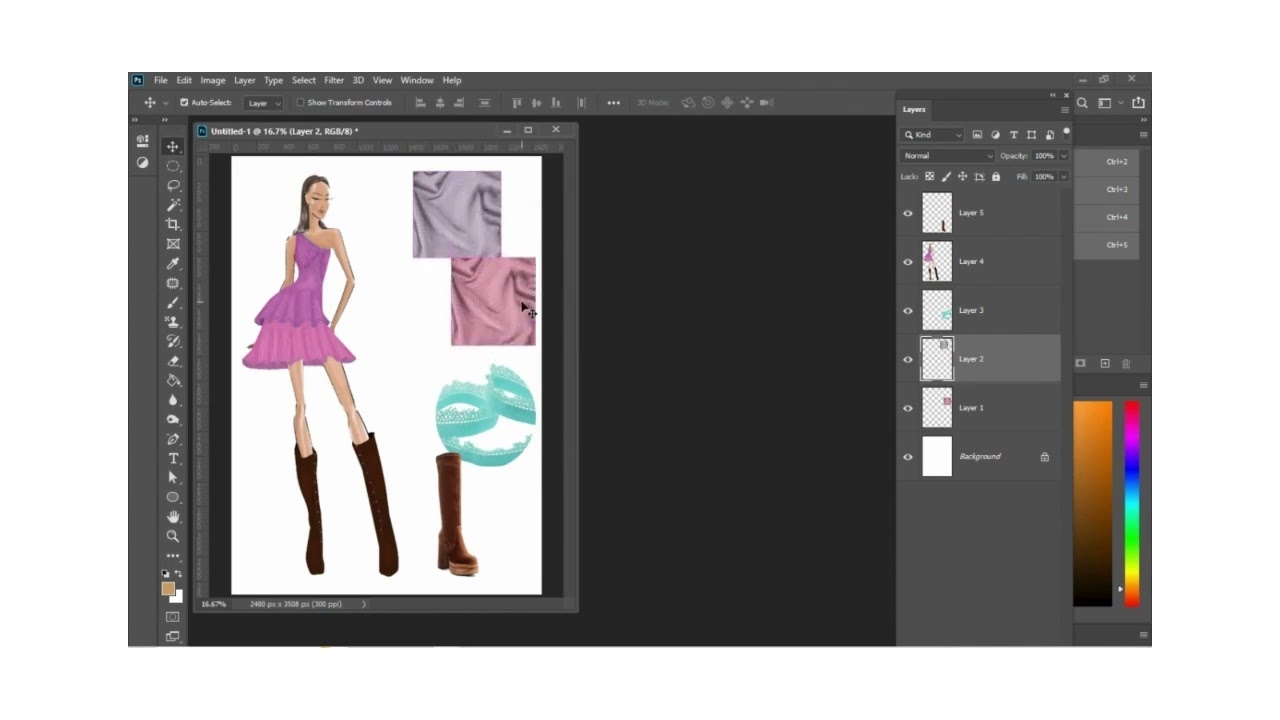Enable Show Transform Controls checkbox
The height and width of the screenshot is (720, 1280).
[300, 103]
